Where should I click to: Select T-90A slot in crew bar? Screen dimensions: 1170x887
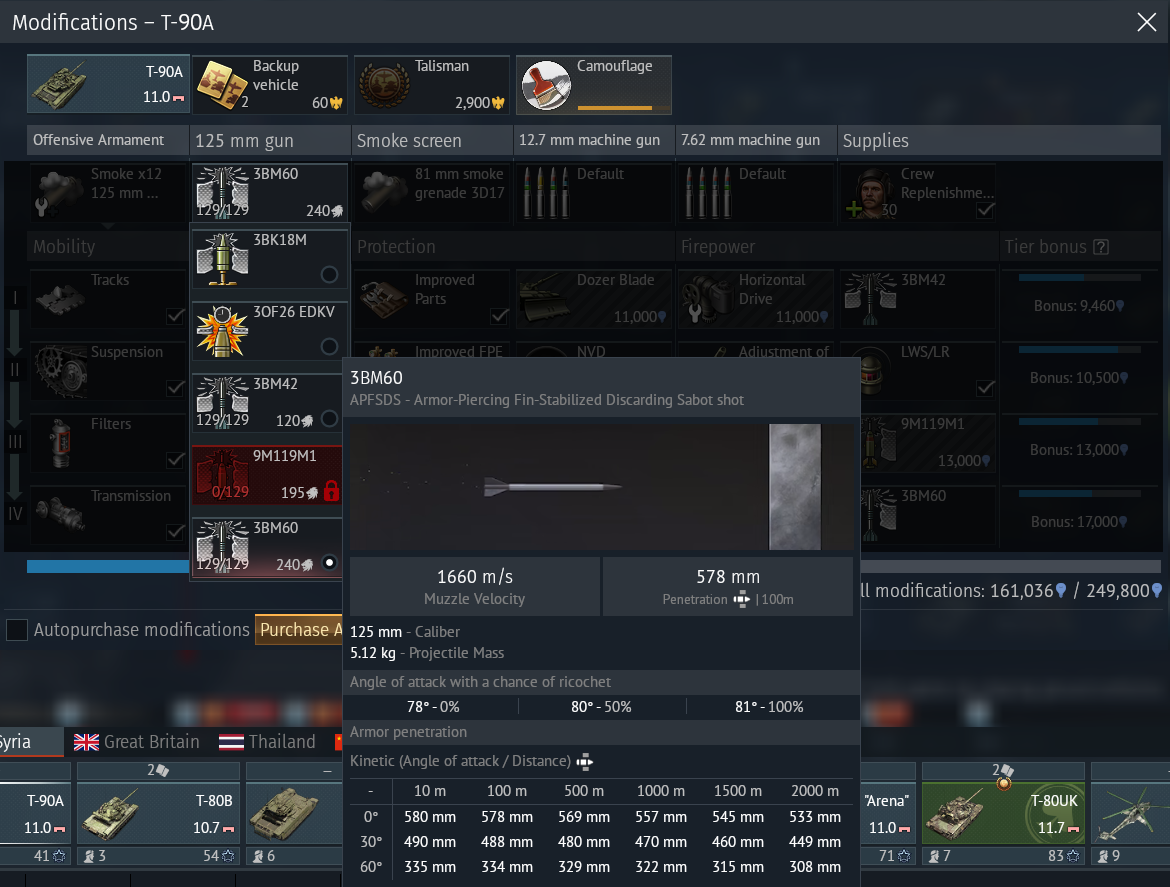(35, 814)
